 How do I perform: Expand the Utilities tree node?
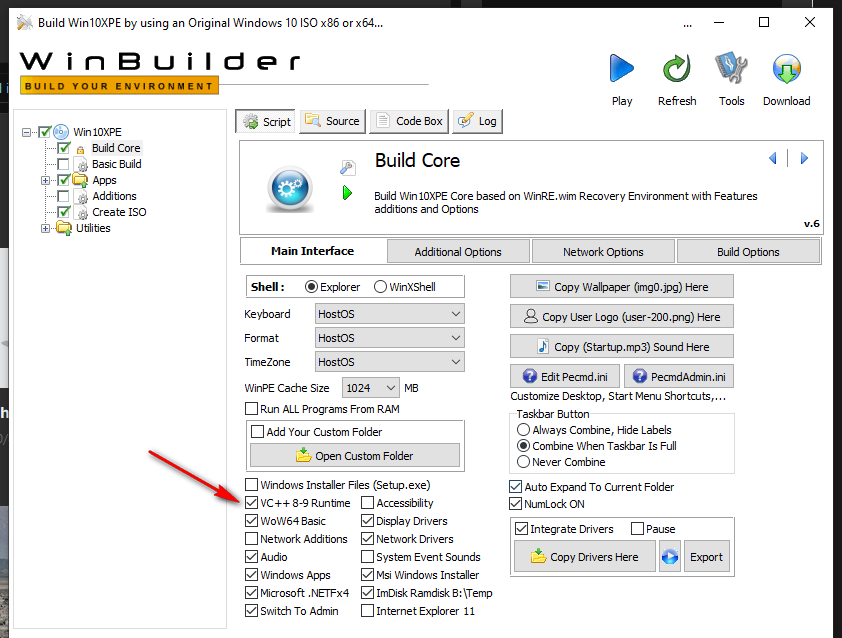coord(46,228)
